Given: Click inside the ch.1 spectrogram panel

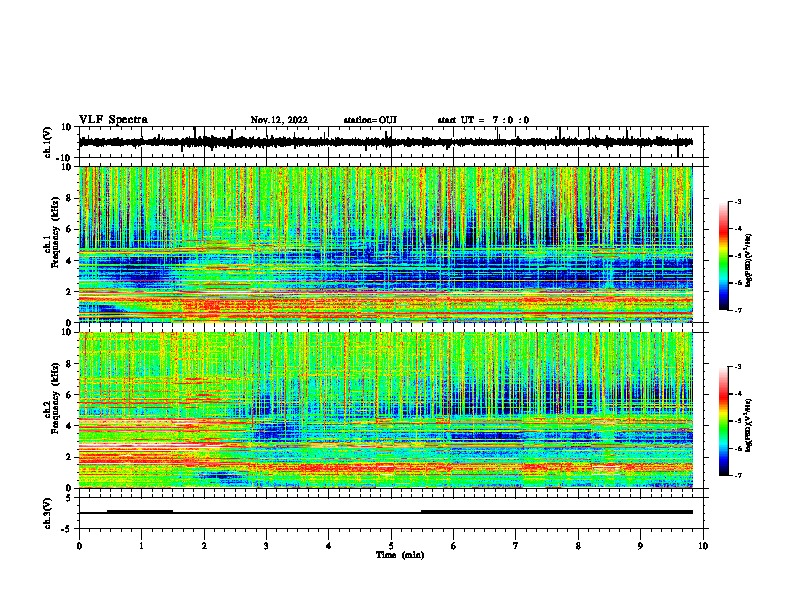Looking at the screenshot, I should pos(386,244).
